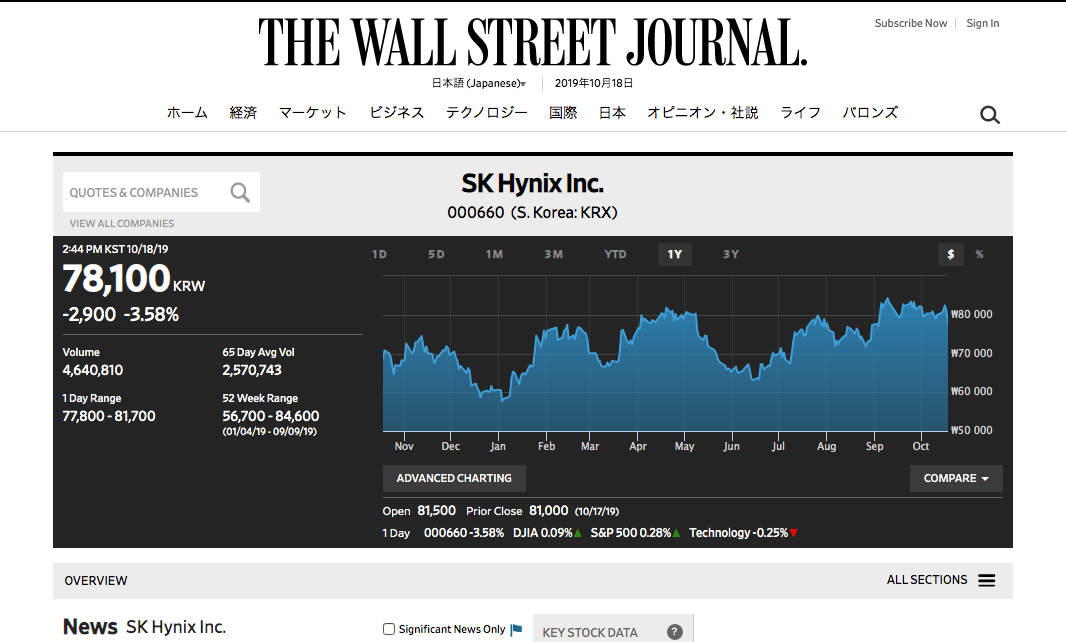Open the テクノロジー menu item

(487, 113)
